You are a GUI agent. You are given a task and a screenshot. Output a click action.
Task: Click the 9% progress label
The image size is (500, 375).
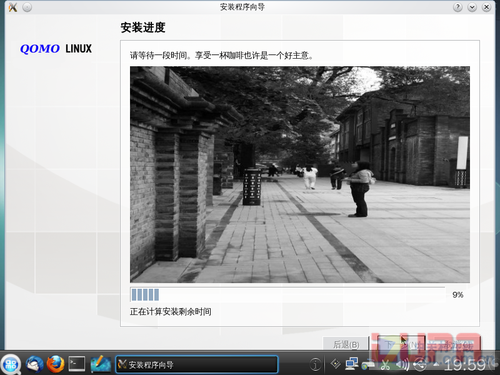tap(458, 295)
